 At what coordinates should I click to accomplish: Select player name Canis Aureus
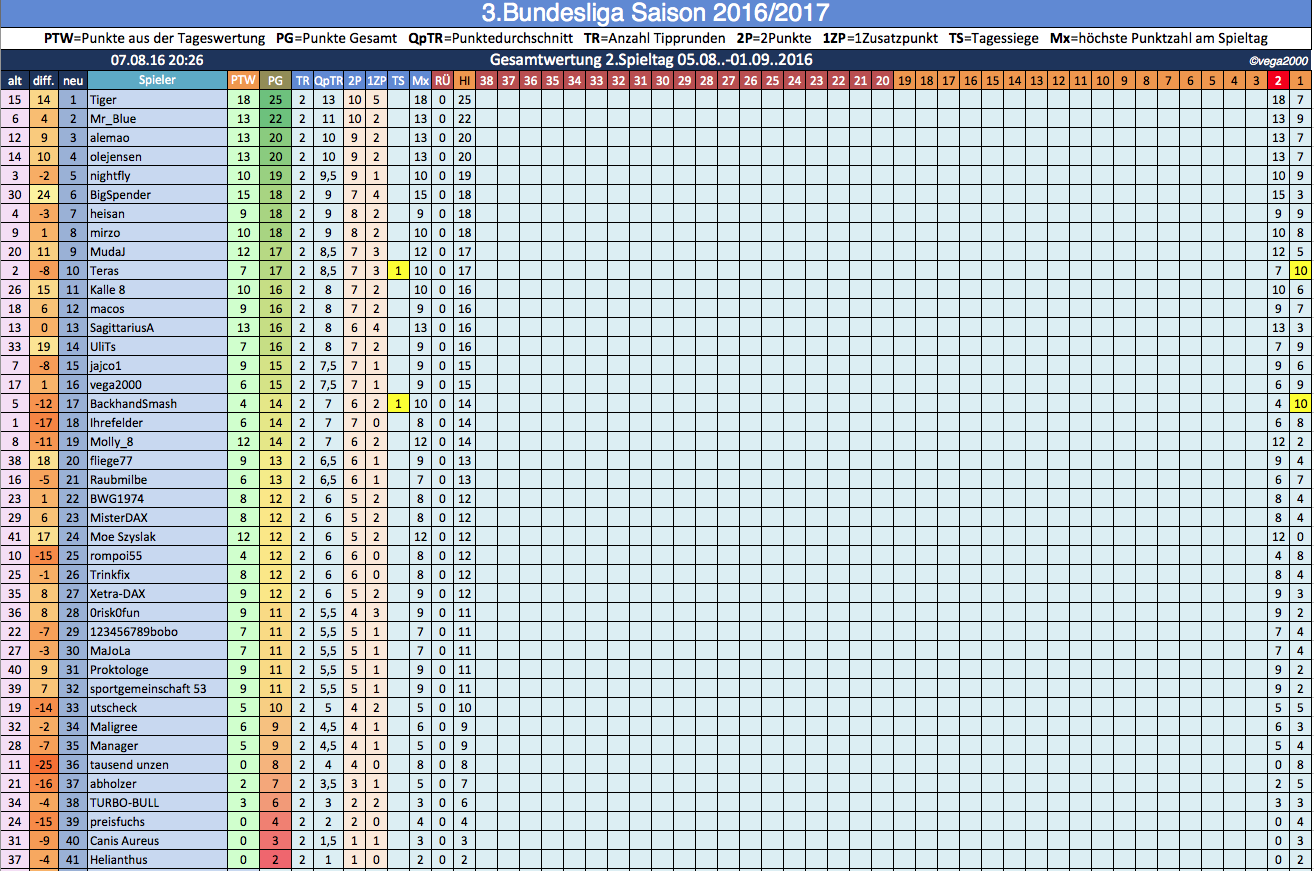pyautogui.click(x=124, y=841)
